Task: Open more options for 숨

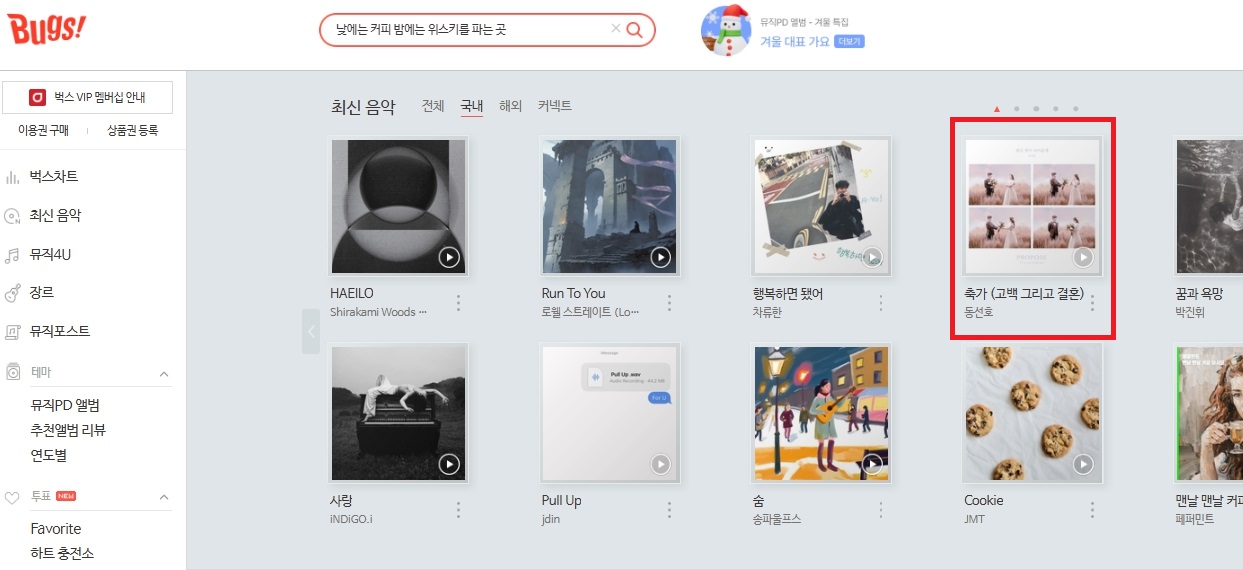Action: coord(881,510)
